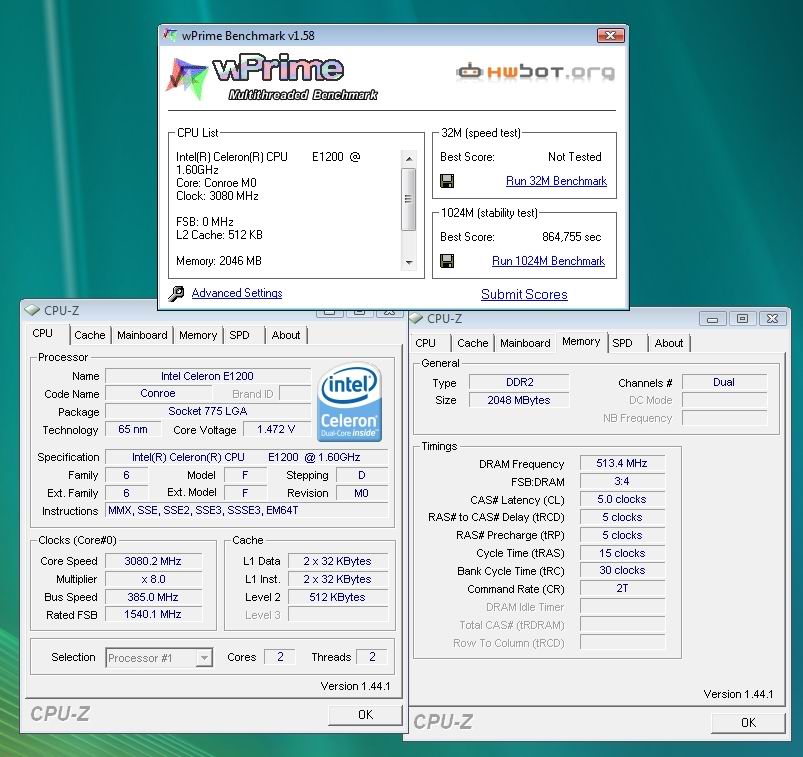The image size is (803, 757).
Task: Click the left CPU-Z title bar icon
Action: click(x=32, y=310)
